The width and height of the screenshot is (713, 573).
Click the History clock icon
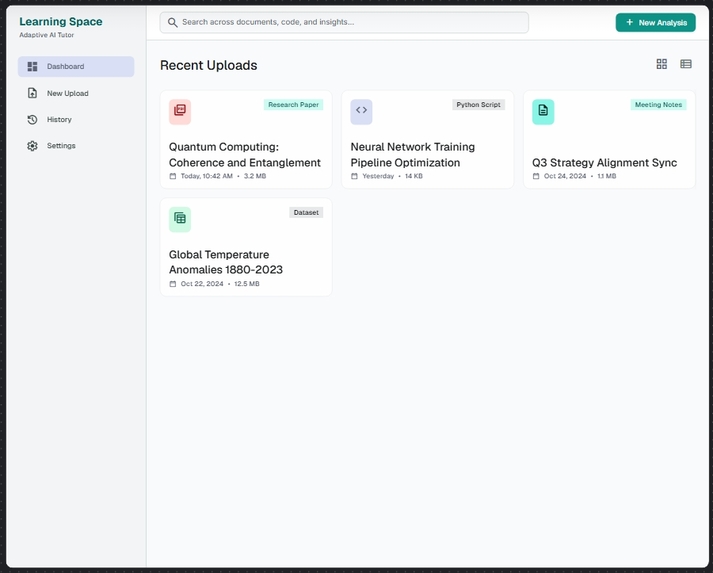pyautogui.click(x=32, y=120)
